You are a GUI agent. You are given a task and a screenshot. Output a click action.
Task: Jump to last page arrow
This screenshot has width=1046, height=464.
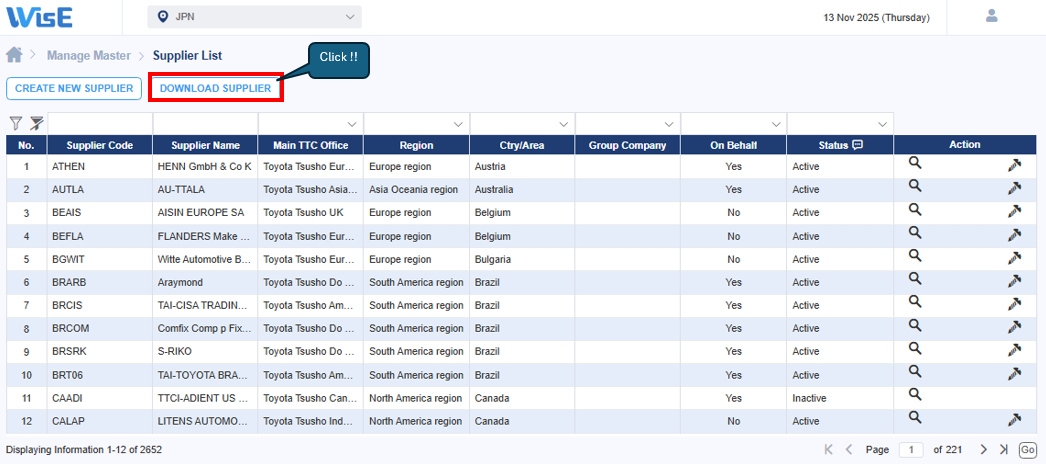[x=1004, y=450]
